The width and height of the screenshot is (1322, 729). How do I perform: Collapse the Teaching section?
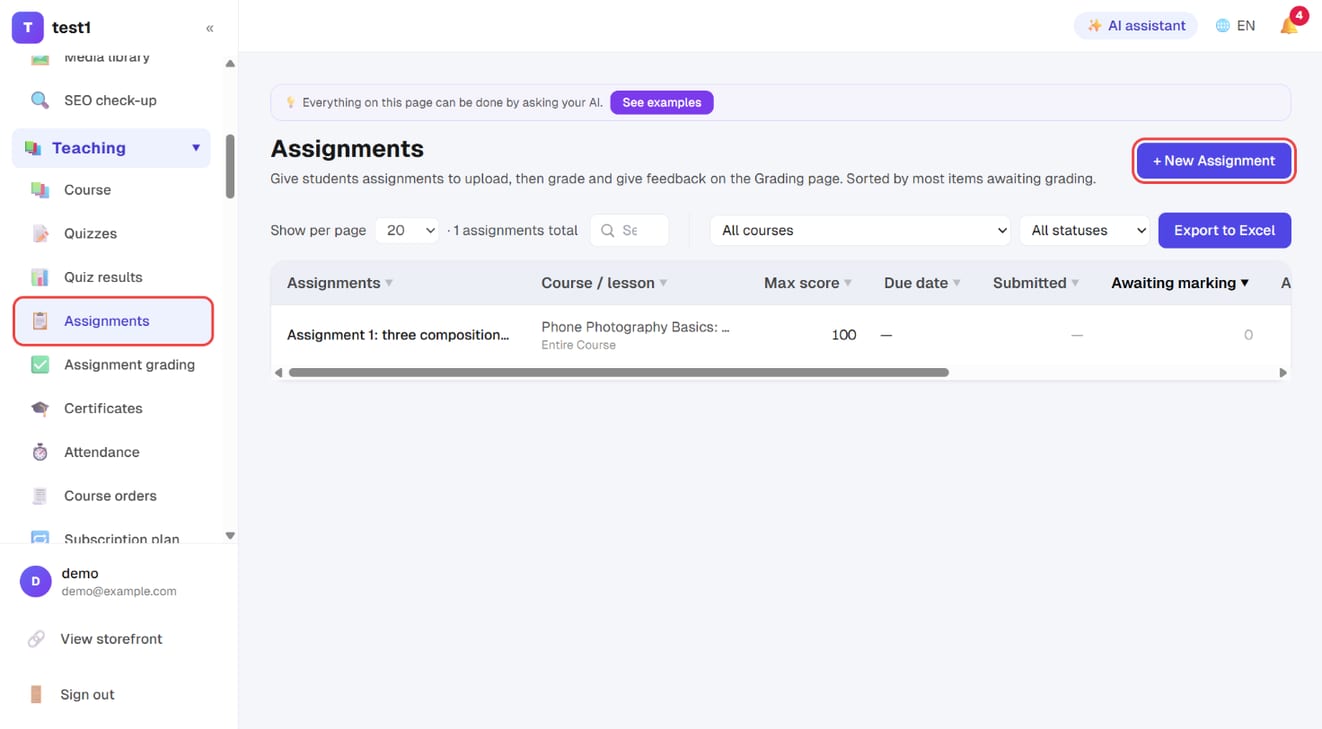click(196, 148)
